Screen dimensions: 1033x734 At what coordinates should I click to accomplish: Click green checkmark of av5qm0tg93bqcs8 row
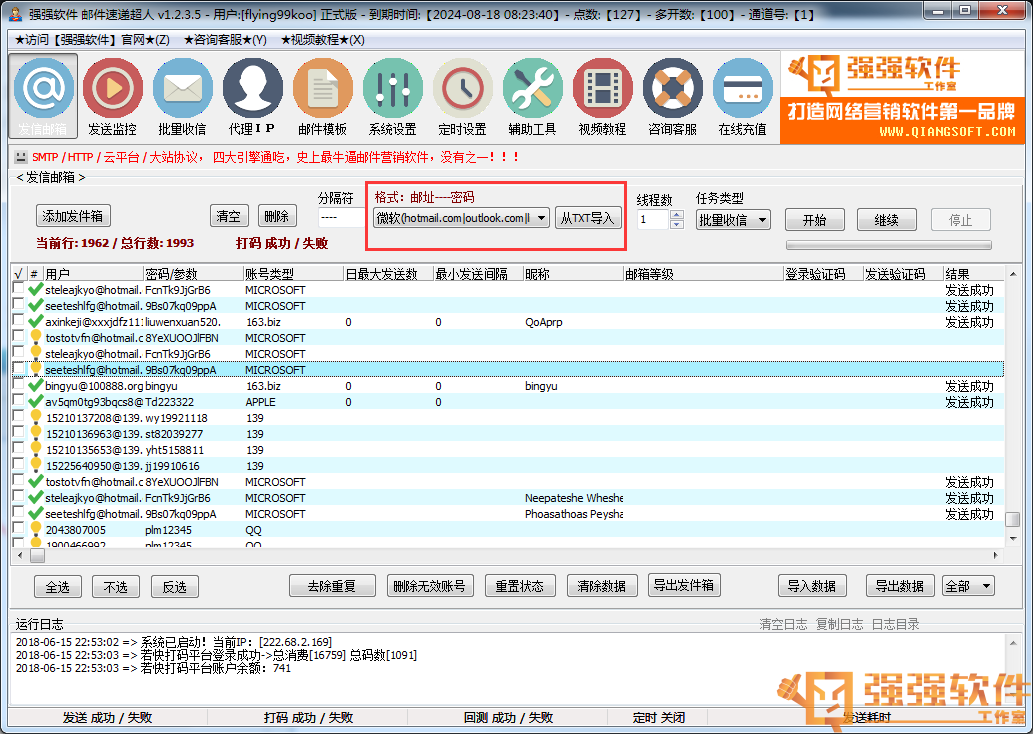point(36,401)
